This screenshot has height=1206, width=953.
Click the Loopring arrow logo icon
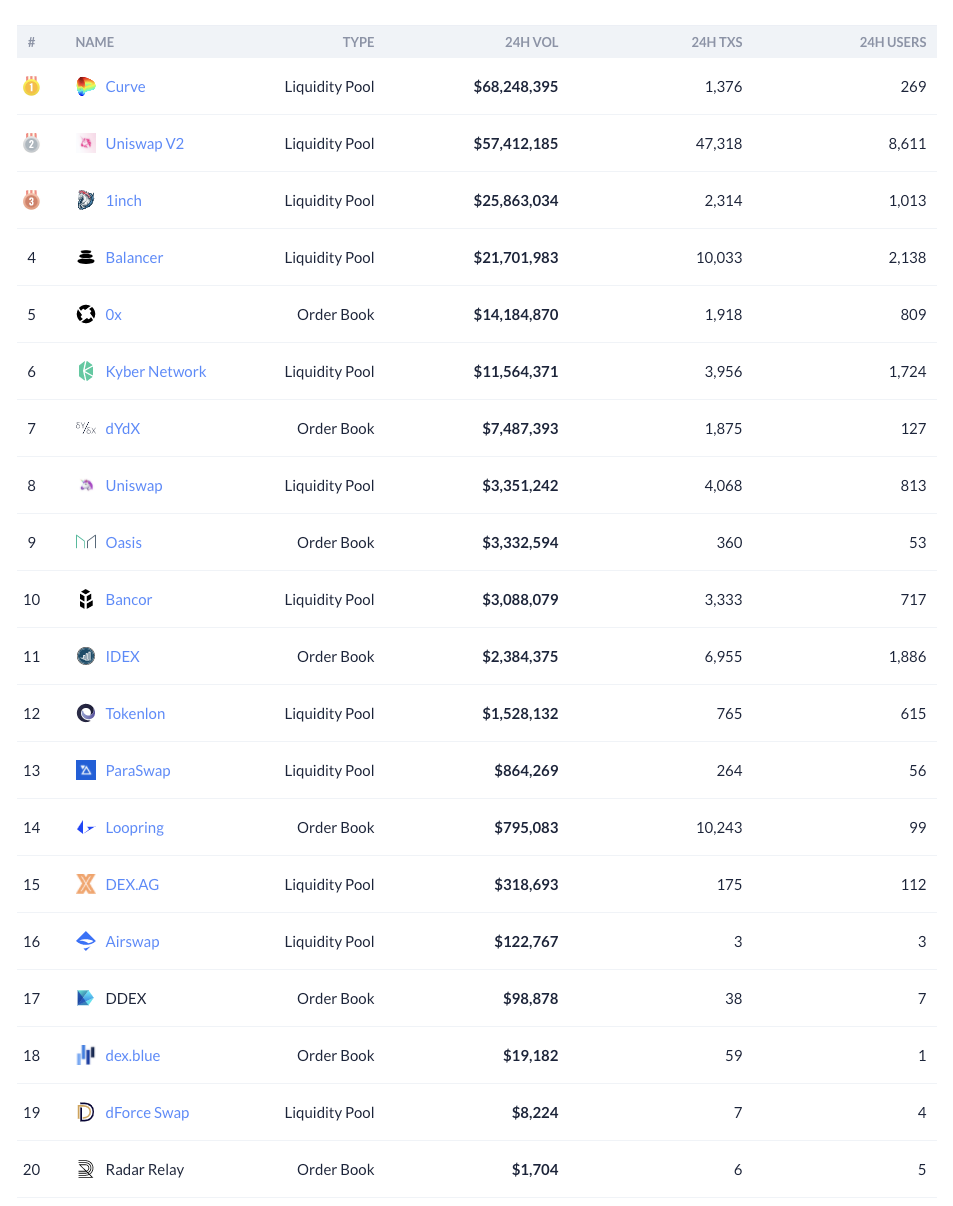[86, 828]
